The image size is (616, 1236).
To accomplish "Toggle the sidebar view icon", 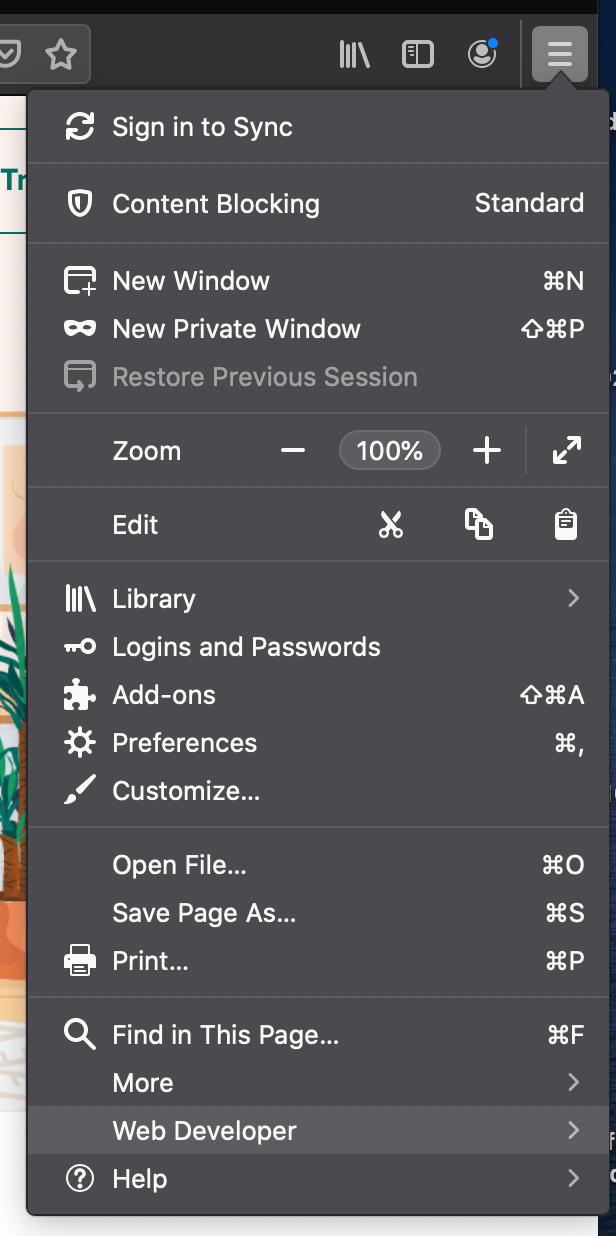I will click(418, 54).
